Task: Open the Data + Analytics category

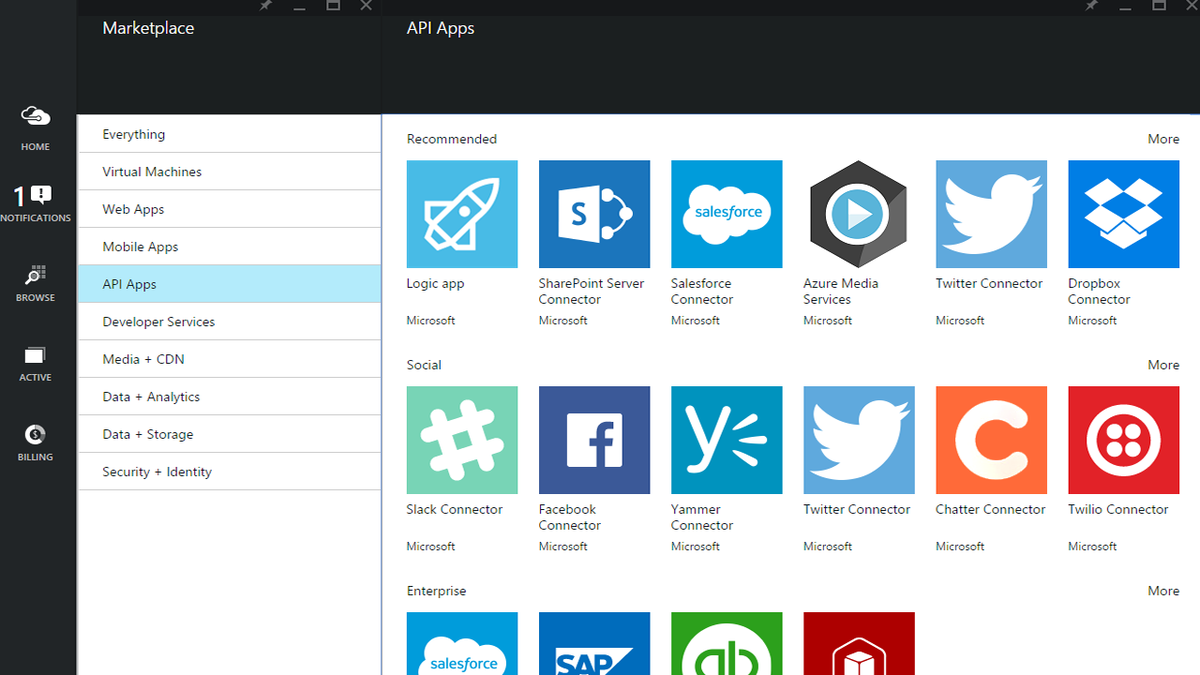Action: point(229,397)
